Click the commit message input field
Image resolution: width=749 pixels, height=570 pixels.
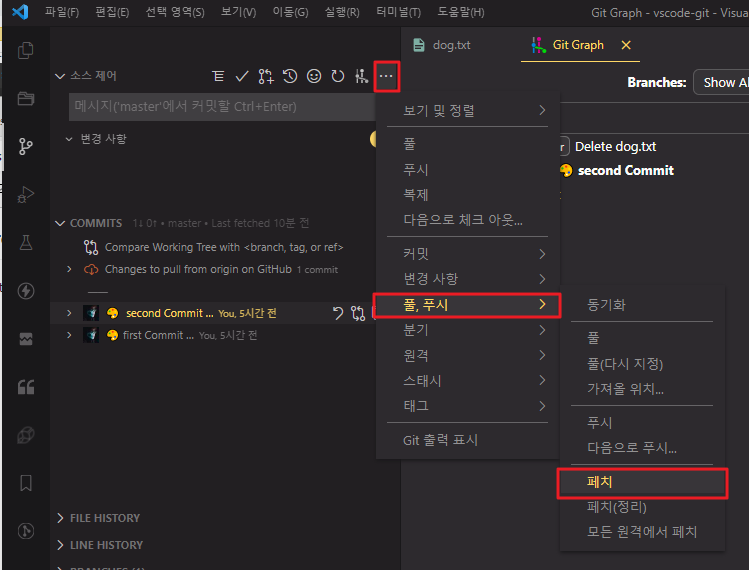click(222, 107)
